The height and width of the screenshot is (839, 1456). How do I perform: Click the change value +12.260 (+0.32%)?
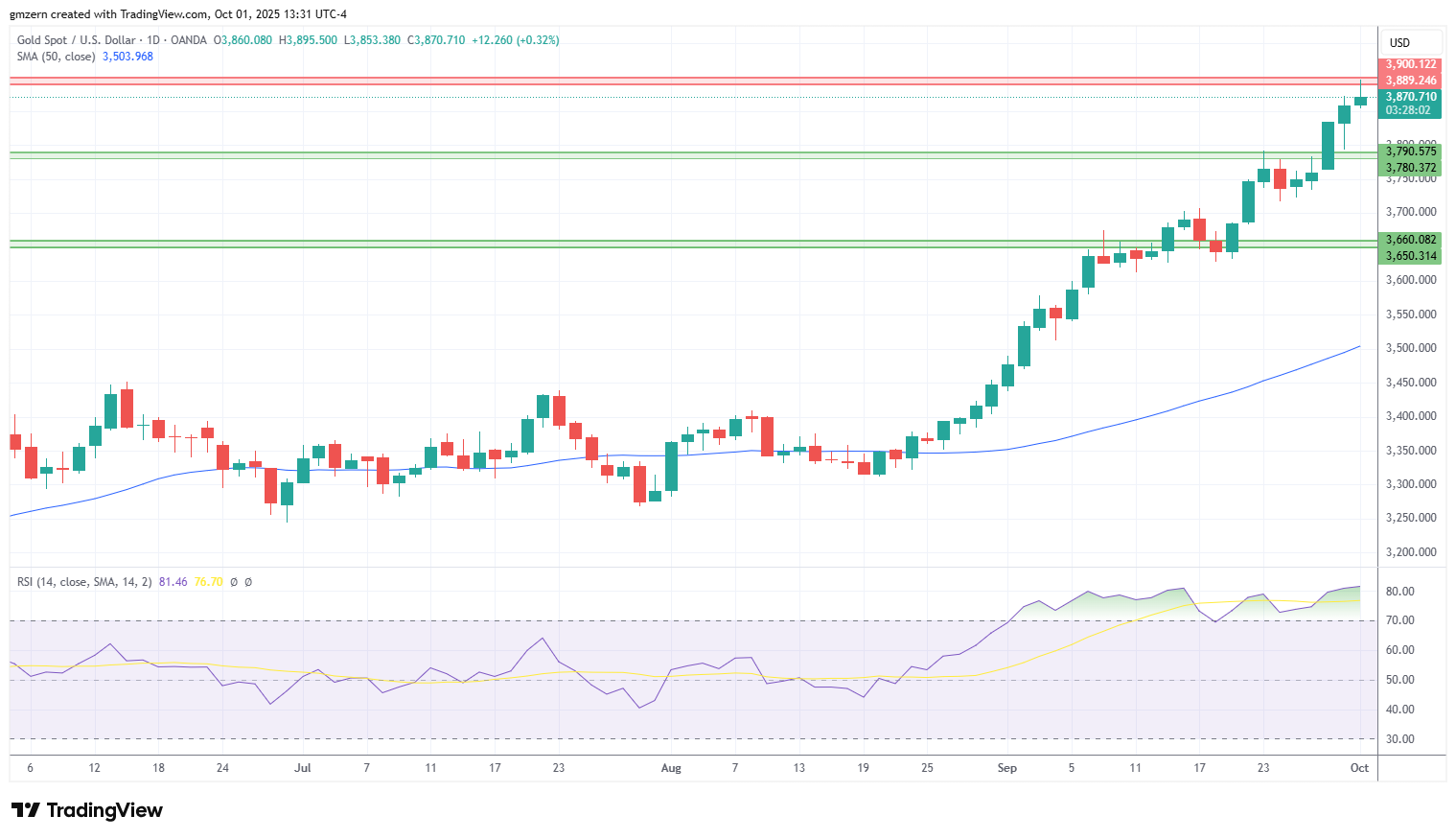click(516, 40)
